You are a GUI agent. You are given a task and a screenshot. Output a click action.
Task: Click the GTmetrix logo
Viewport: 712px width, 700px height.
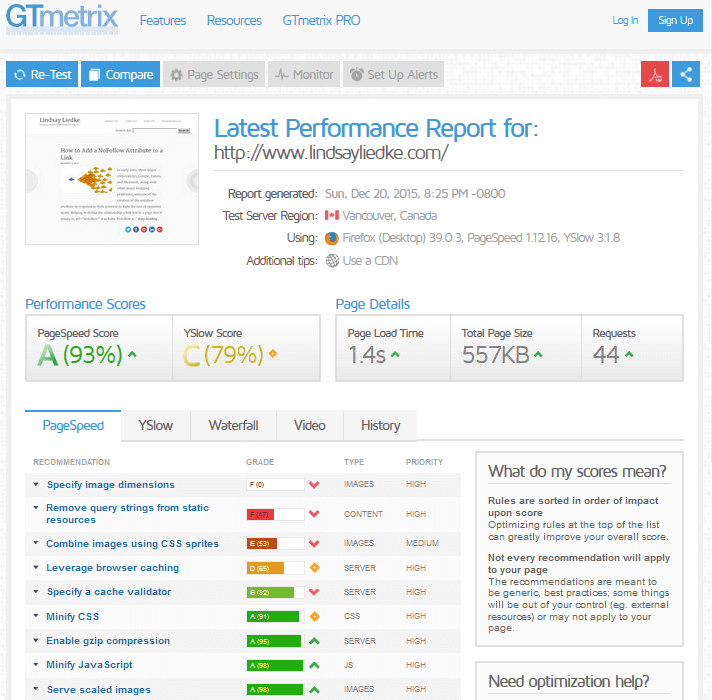pyautogui.click(x=62, y=19)
